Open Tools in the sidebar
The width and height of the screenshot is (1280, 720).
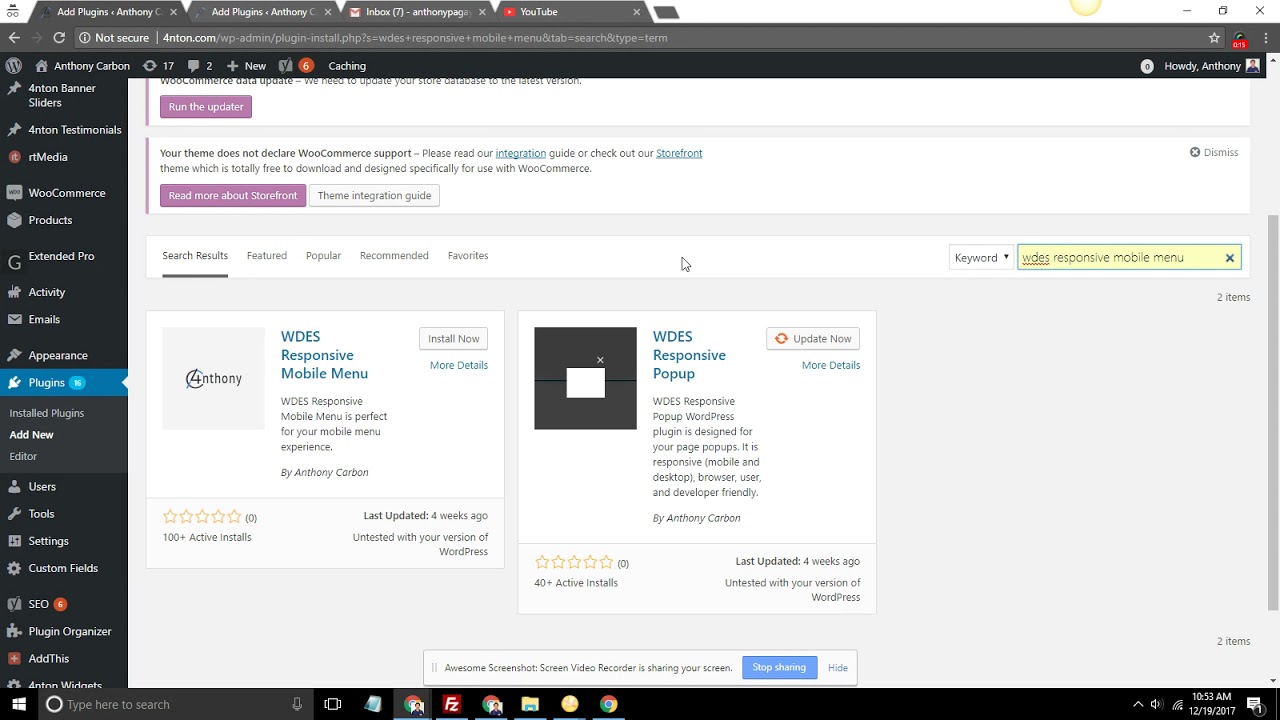click(64, 513)
